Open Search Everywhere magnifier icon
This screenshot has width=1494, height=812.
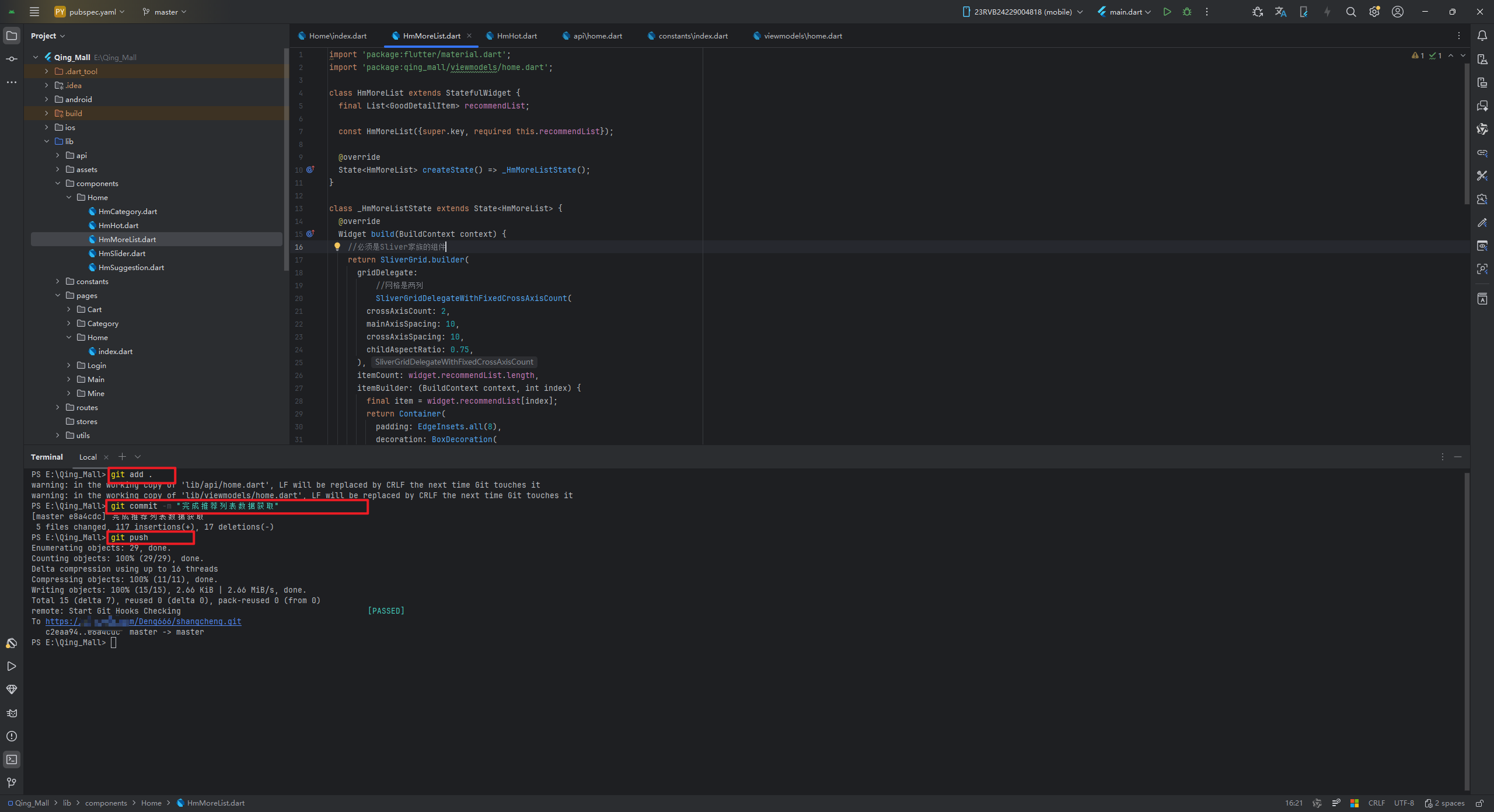(x=1350, y=12)
